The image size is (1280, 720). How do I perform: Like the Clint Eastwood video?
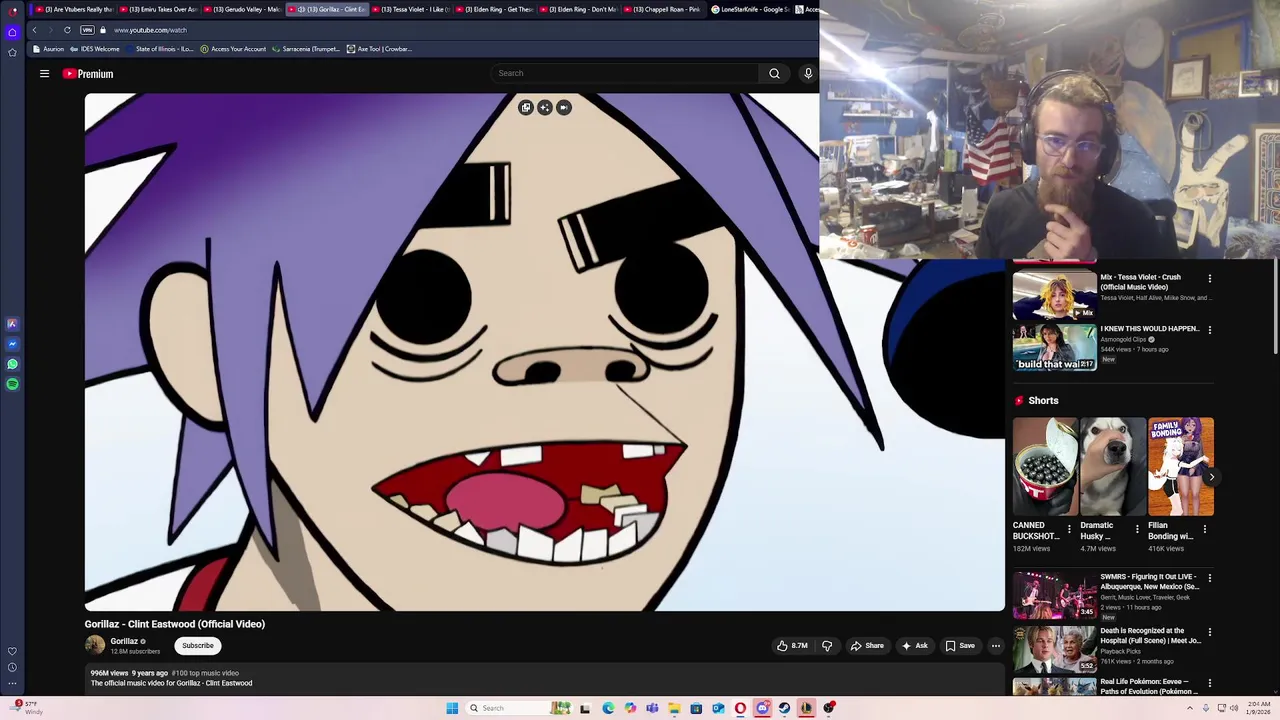[x=792, y=646]
